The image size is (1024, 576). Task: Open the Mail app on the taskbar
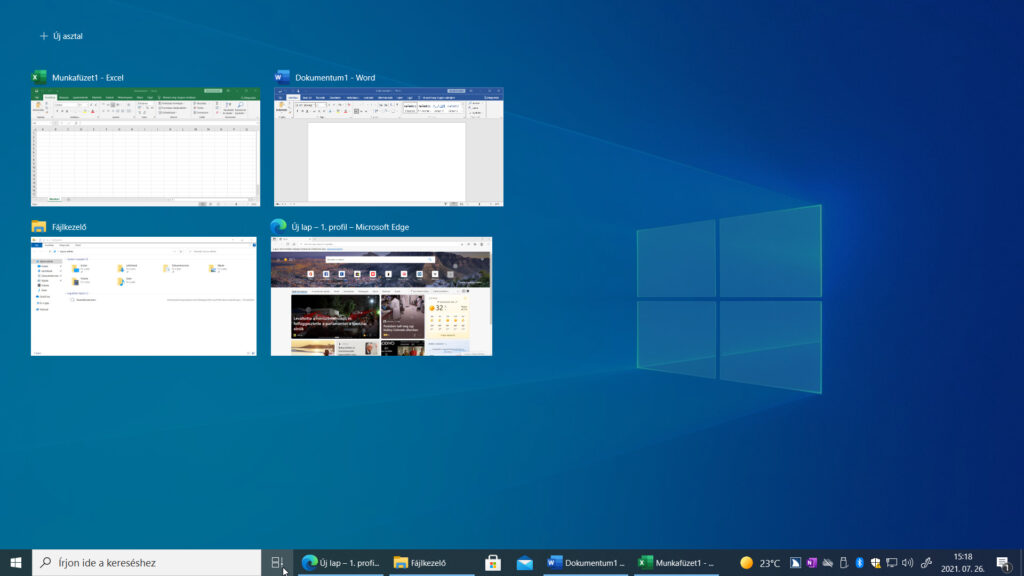524,562
